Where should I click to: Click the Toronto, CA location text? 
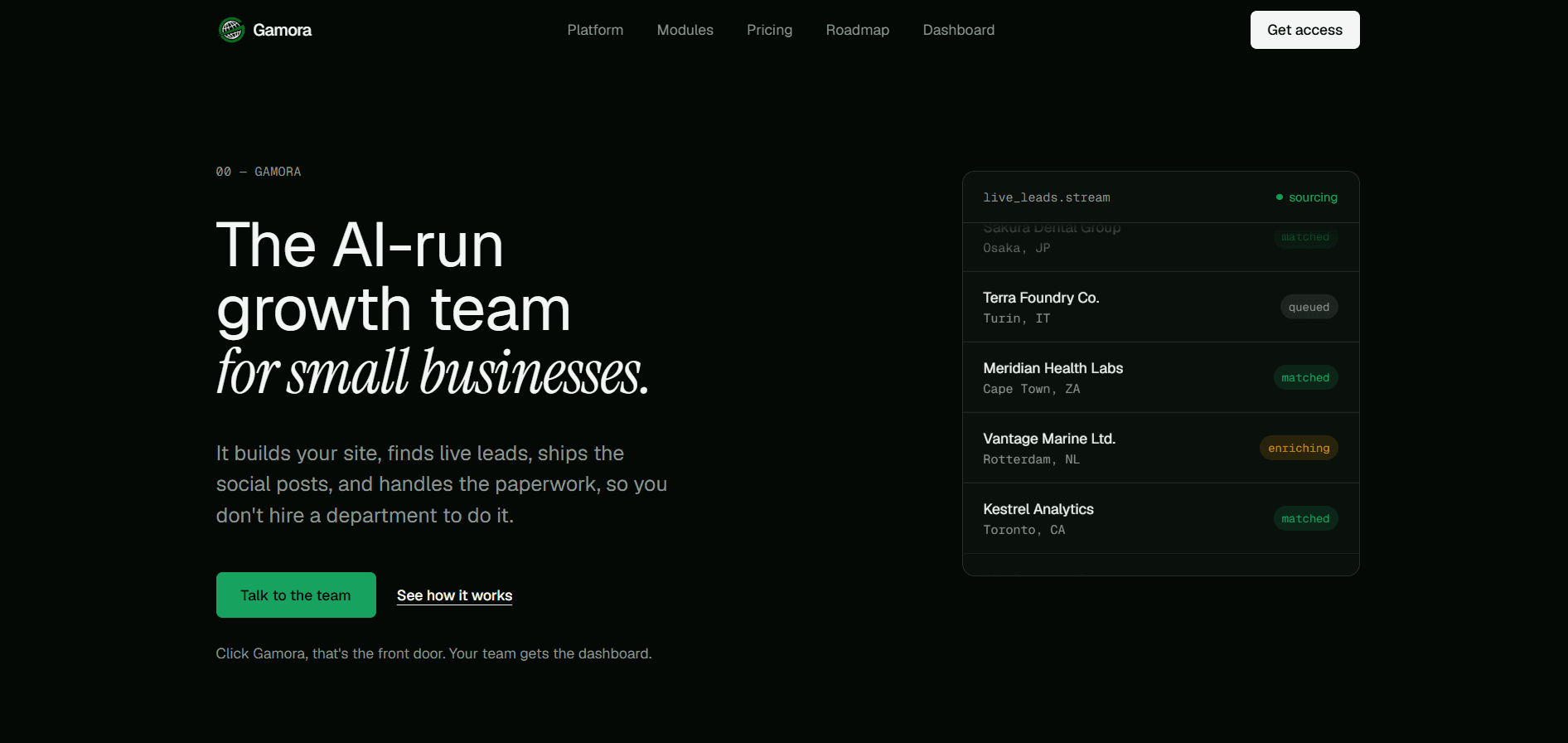(1024, 530)
